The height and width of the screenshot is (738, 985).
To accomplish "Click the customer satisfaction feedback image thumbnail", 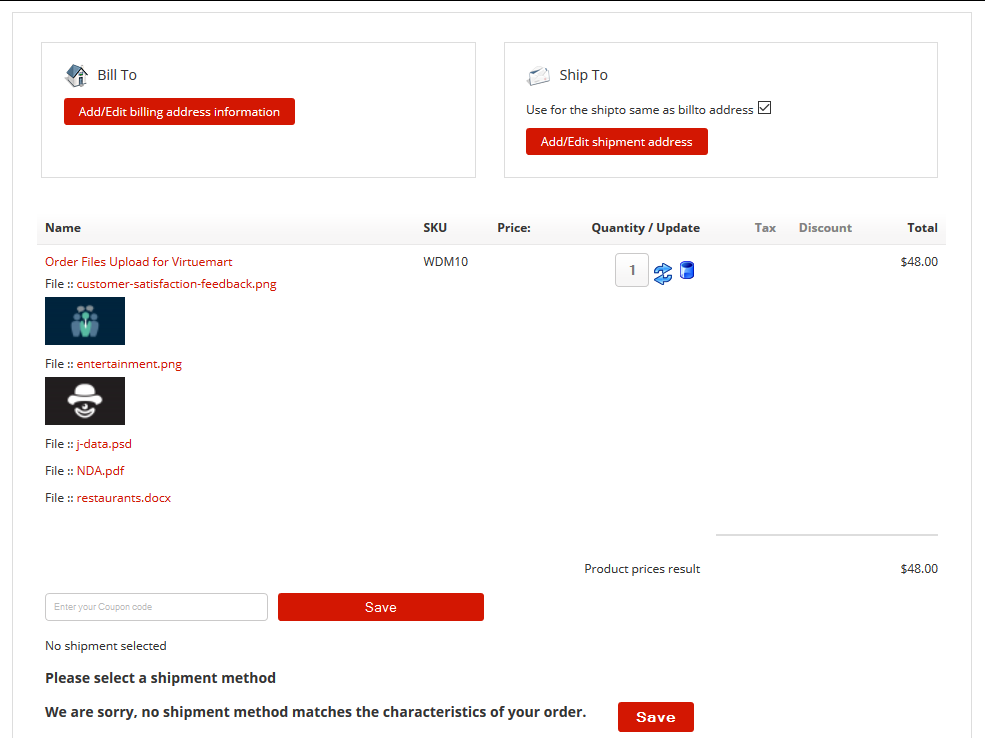I will click(85, 321).
